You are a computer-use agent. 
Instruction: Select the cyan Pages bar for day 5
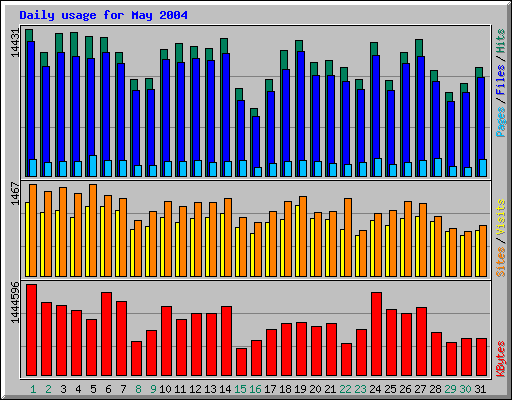[93, 166]
